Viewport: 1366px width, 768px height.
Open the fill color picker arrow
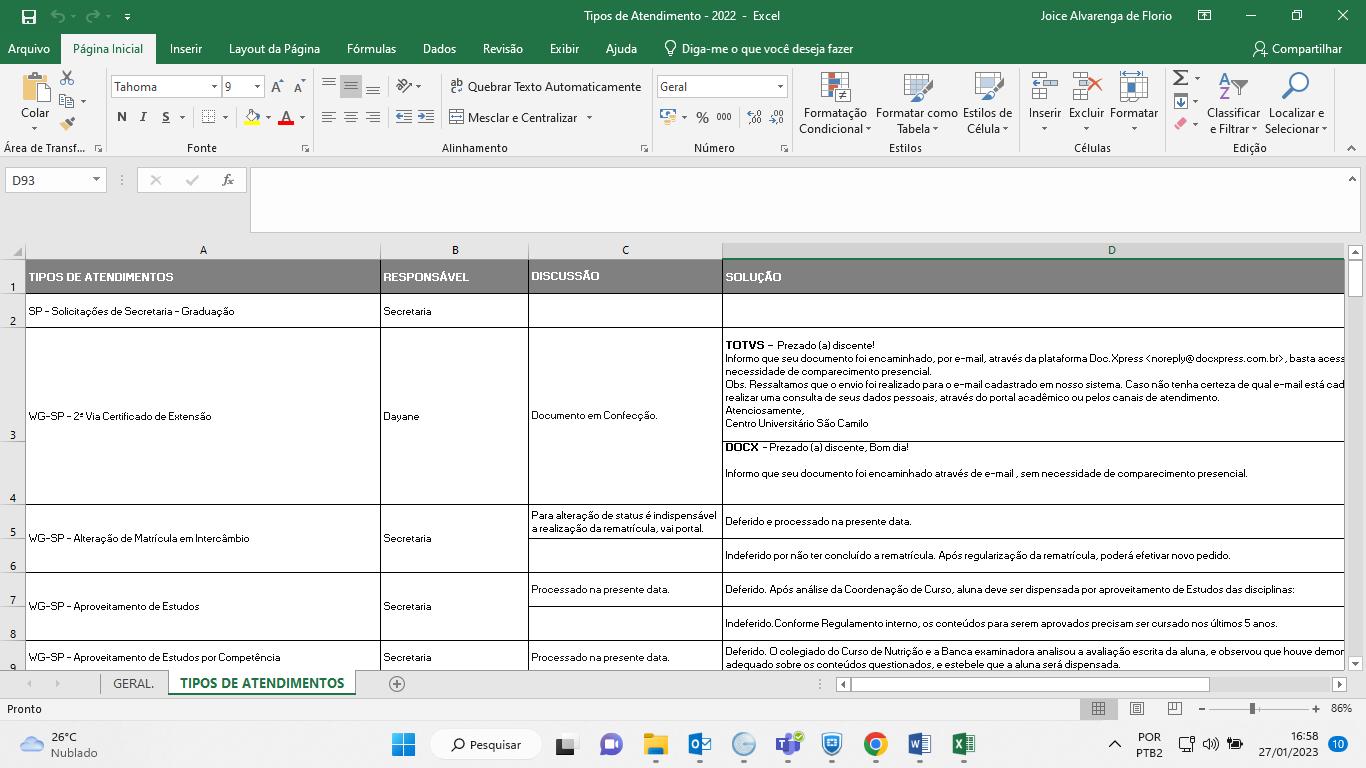(x=268, y=117)
